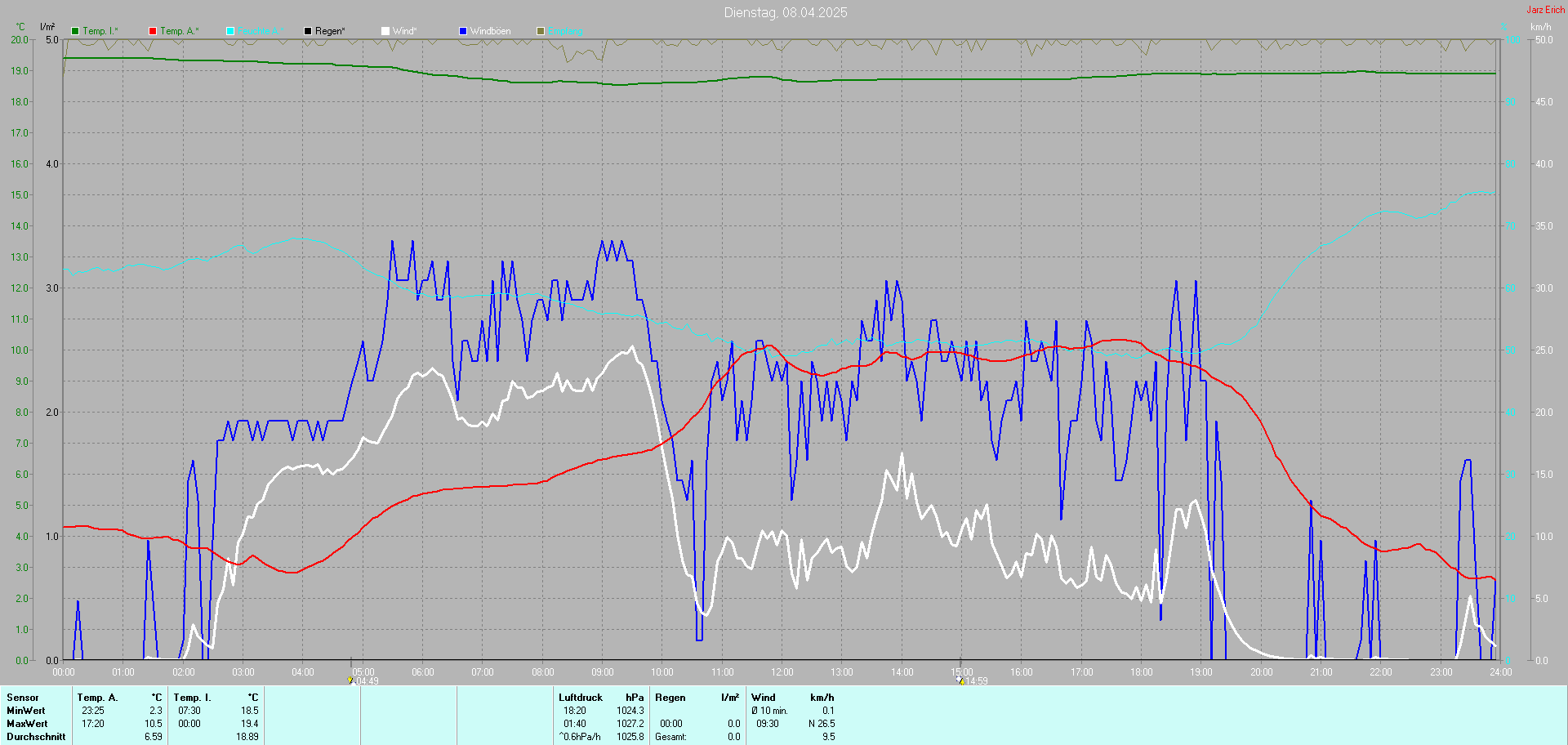Viewport: 1568px width, 745px height.
Task: Select the 'Regen*' legend label
Action: coord(330,31)
